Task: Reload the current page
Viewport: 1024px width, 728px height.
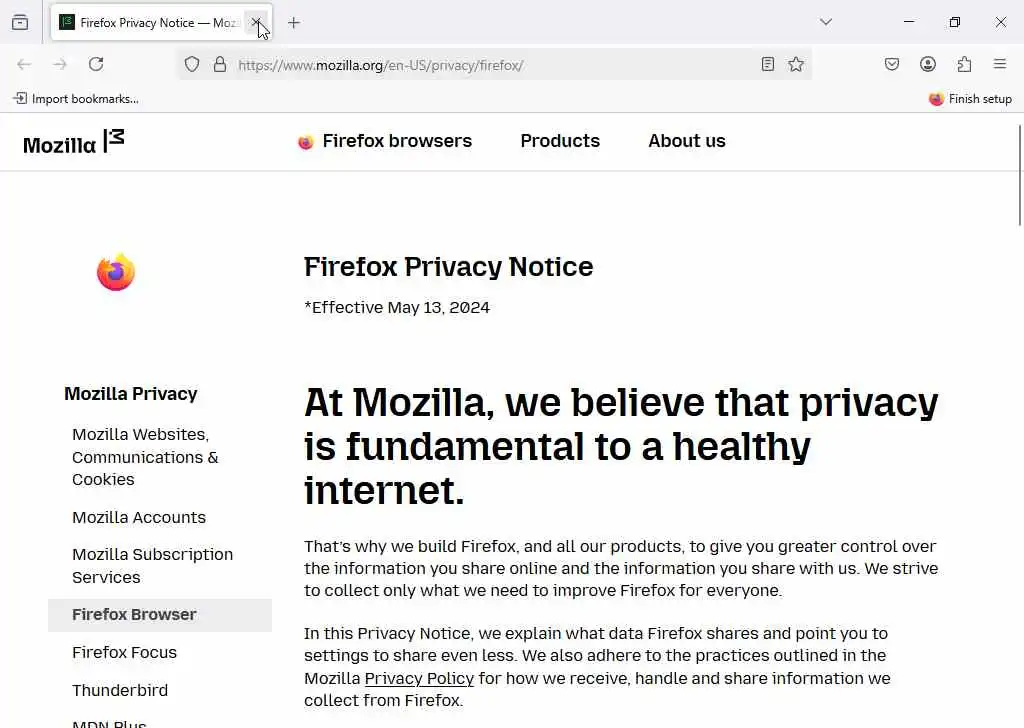Action: pos(96,64)
